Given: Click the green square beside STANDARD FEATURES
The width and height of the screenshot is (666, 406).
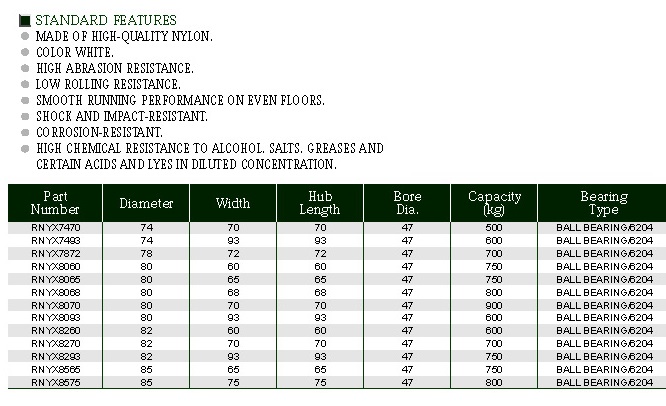Looking at the screenshot, I should pyautogui.click(x=26, y=20).
